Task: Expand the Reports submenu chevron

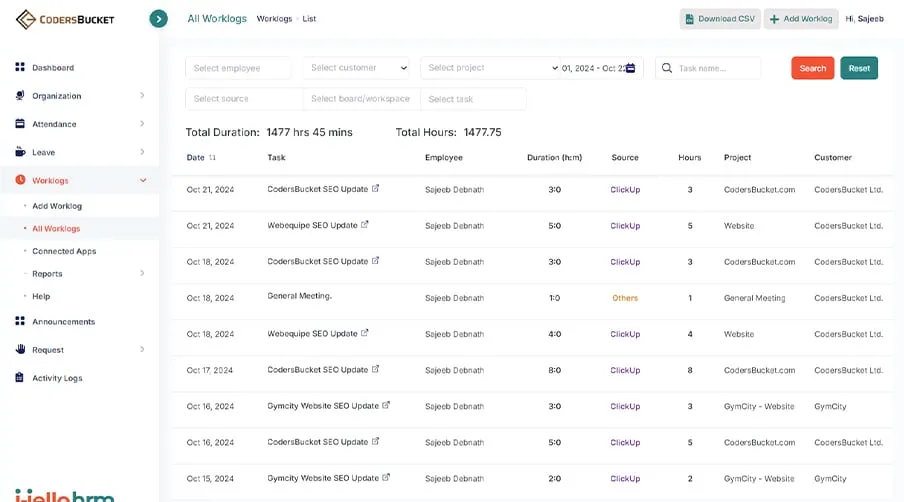Action: tap(142, 273)
